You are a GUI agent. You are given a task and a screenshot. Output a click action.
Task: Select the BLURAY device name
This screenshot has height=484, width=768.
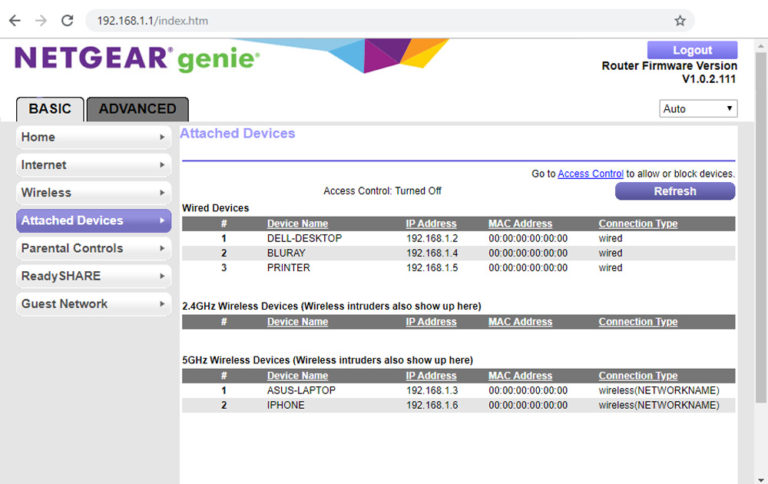(x=286, y=253)
